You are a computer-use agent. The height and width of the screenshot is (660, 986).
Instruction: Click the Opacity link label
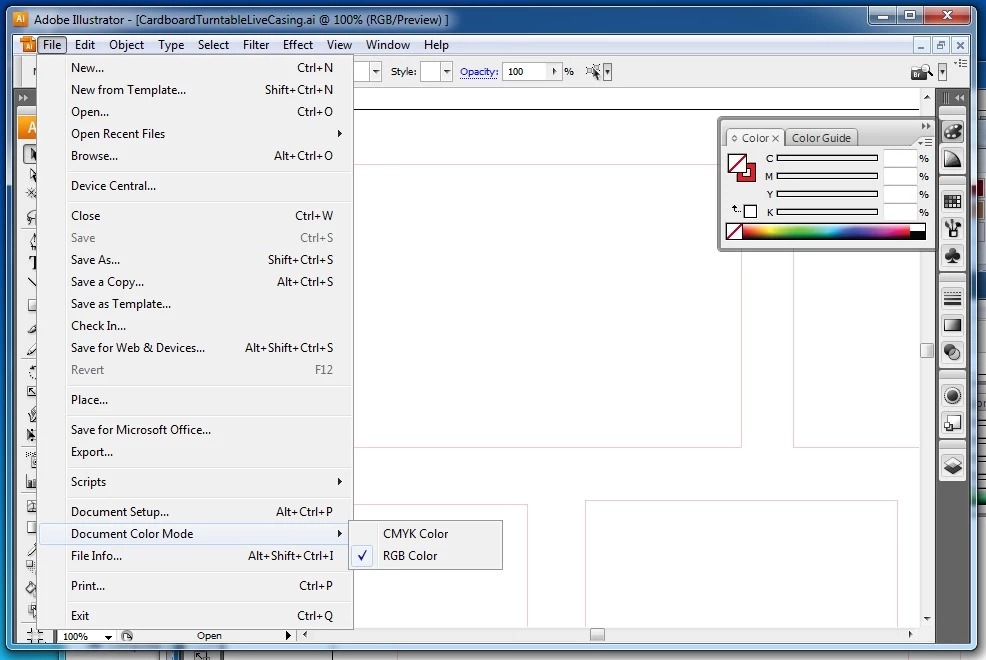(479, 72)
